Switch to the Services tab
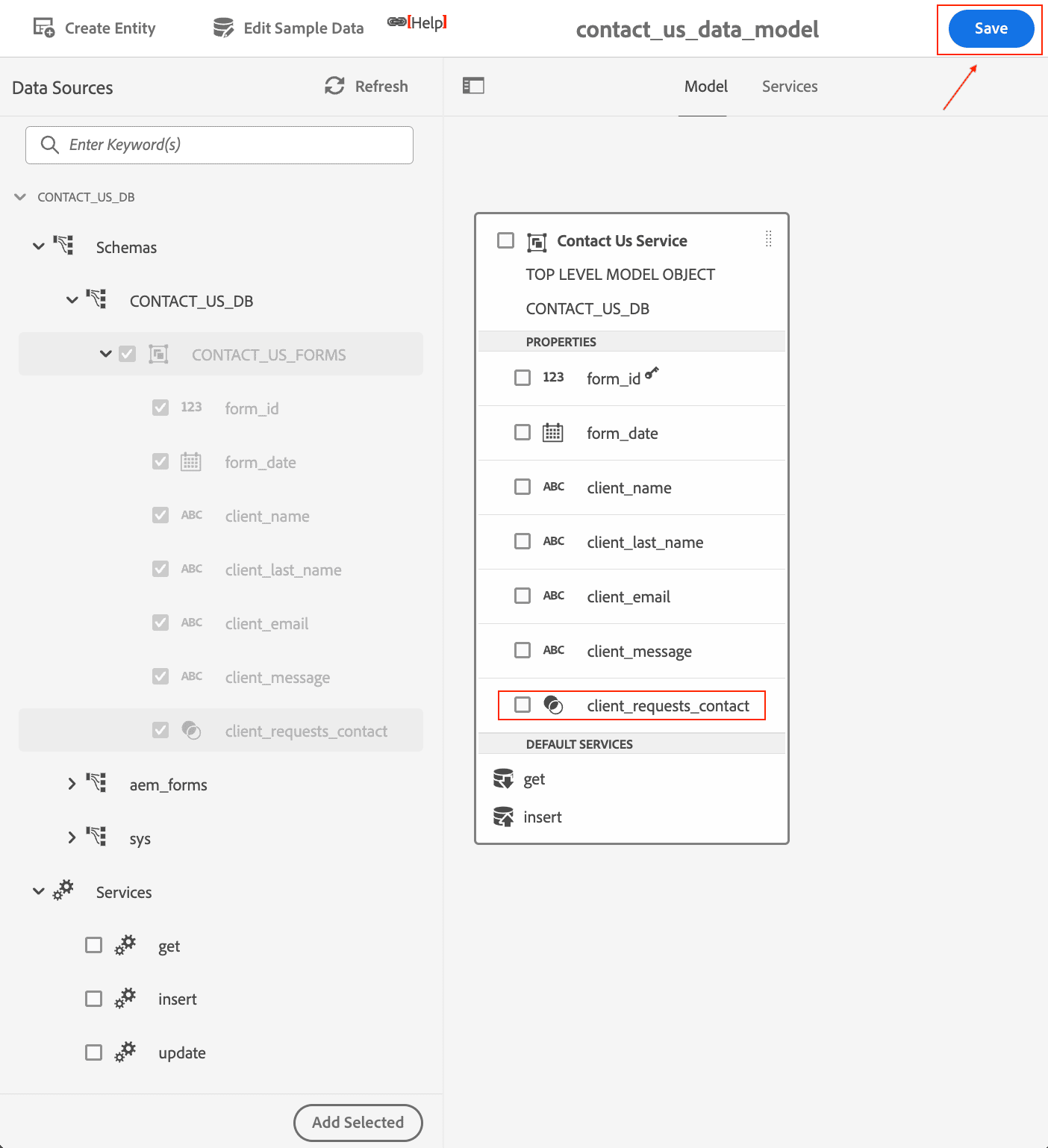The image size is (1048, 1148). (790, 87)
